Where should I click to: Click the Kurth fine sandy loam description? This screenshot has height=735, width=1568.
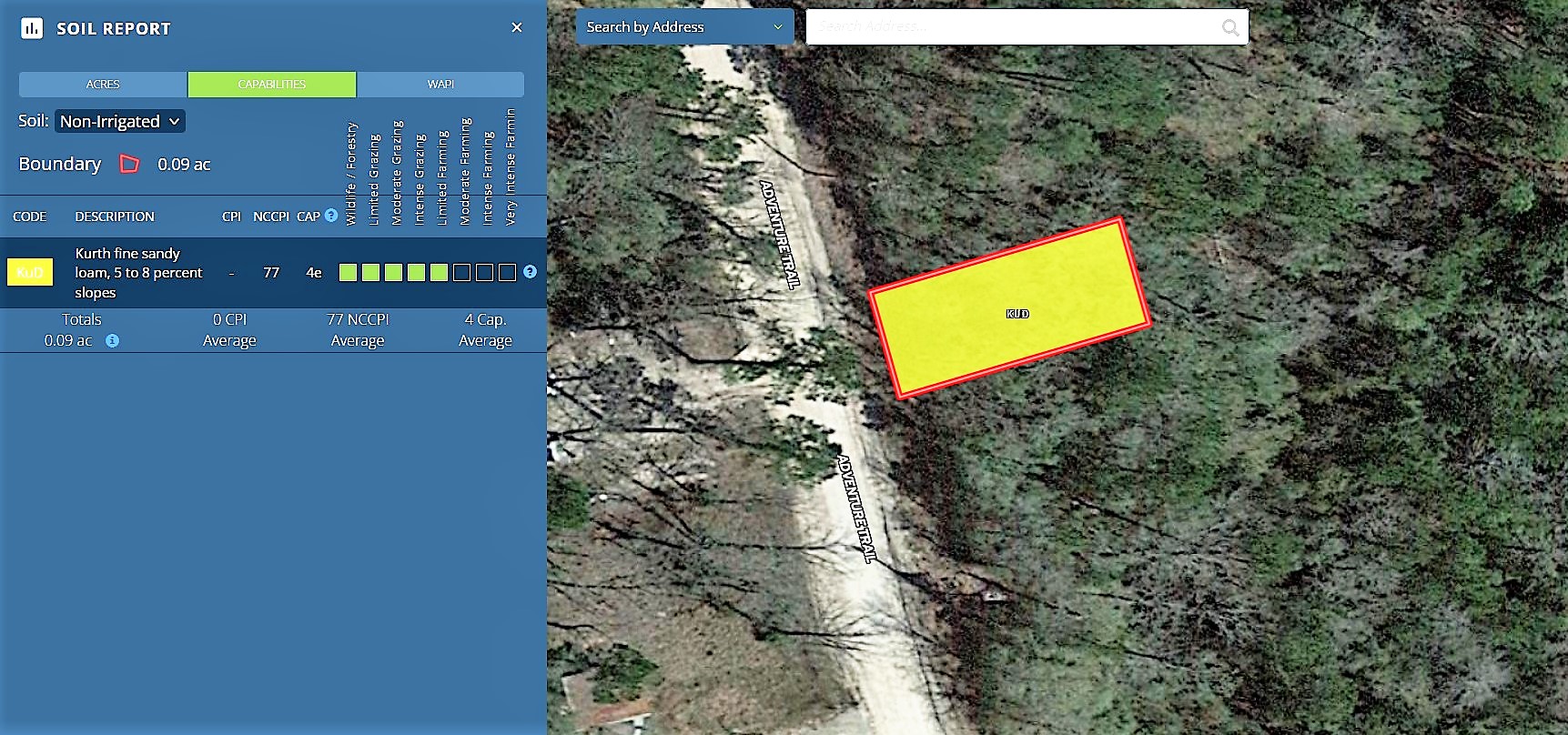(138, 272)
